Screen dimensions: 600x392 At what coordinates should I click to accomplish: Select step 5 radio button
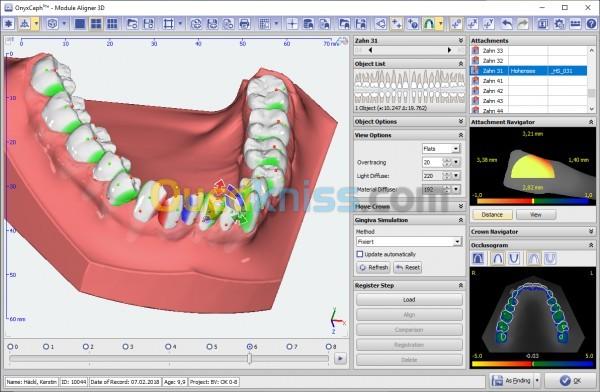(209, 346)
